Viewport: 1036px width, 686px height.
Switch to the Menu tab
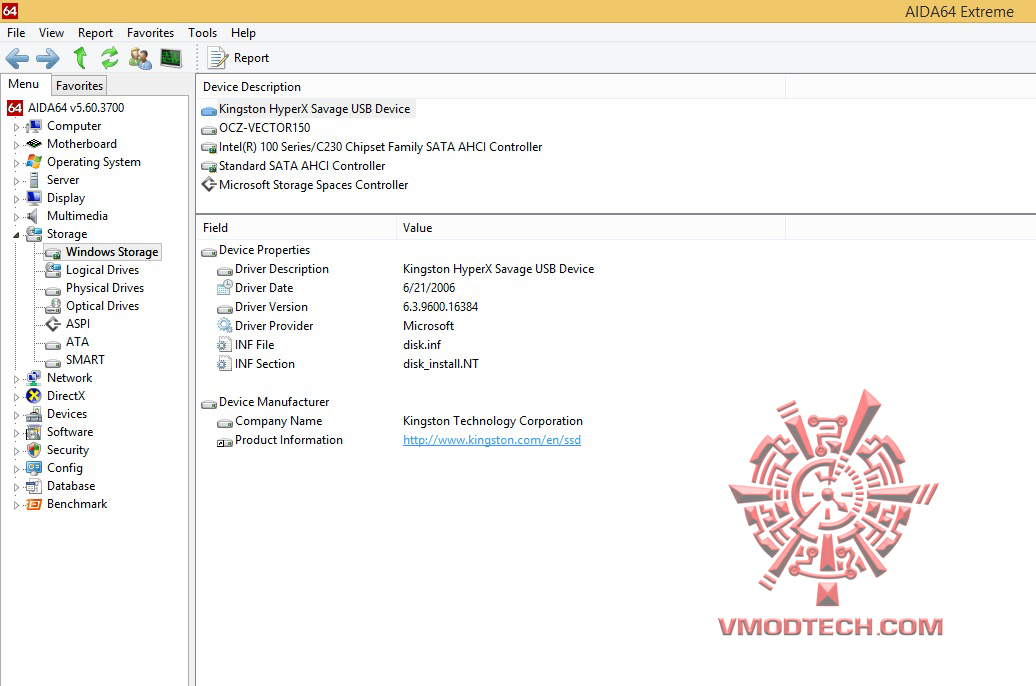coord(24,85)
